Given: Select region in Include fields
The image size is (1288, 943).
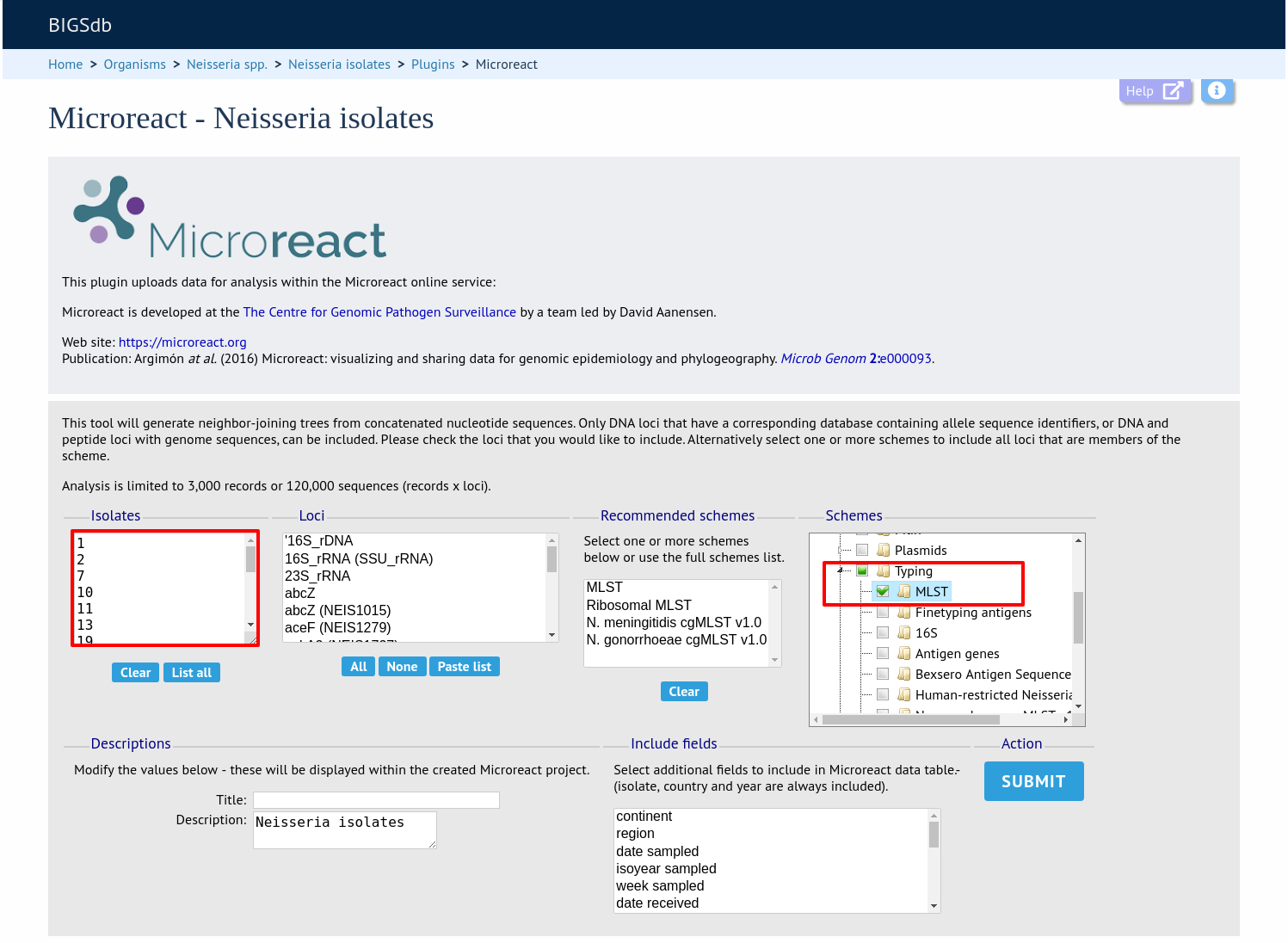Looking at the screenshot, I should click(771, 834).
